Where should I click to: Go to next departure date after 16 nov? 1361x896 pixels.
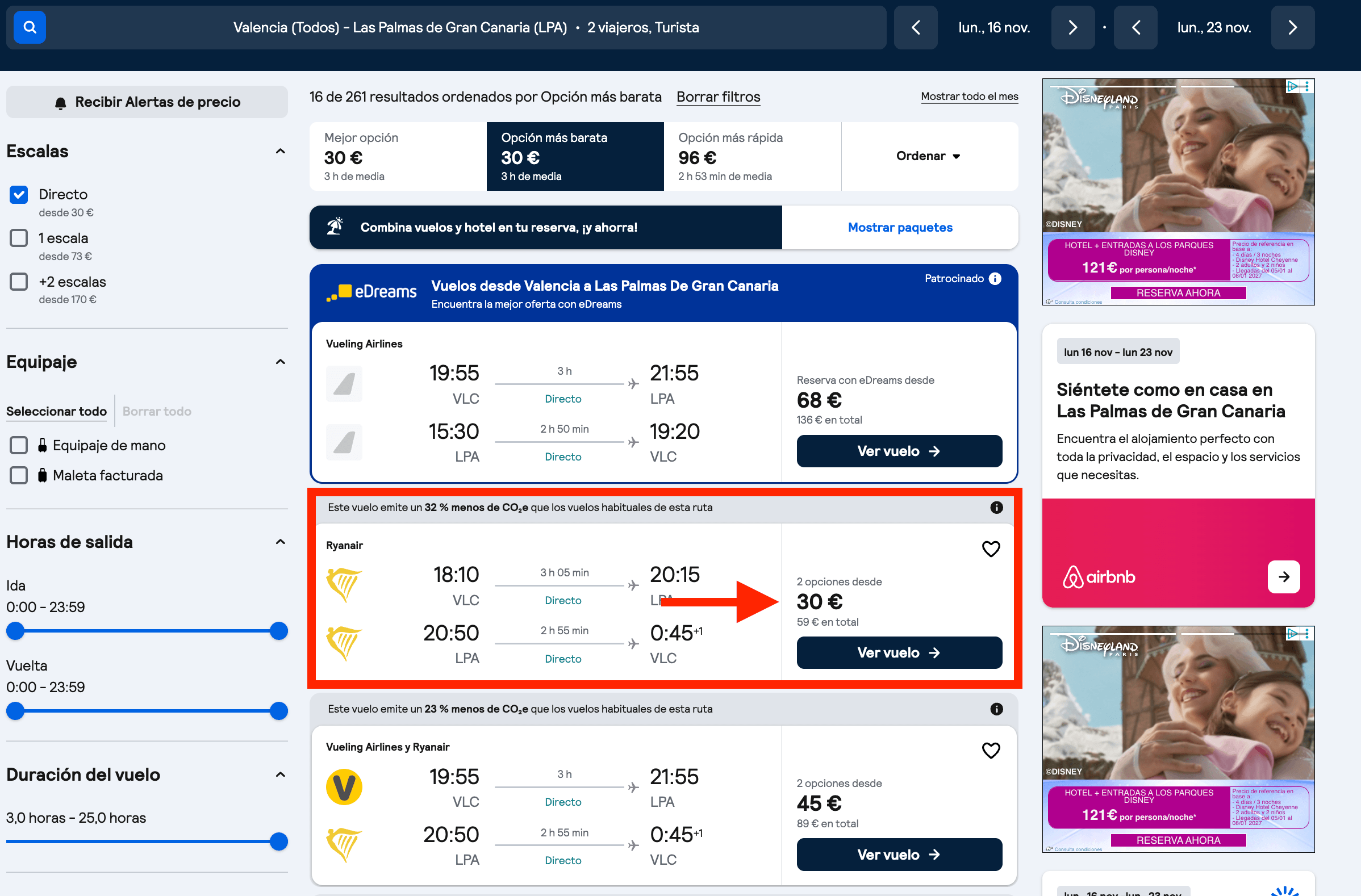click(x=1073, y=27)
